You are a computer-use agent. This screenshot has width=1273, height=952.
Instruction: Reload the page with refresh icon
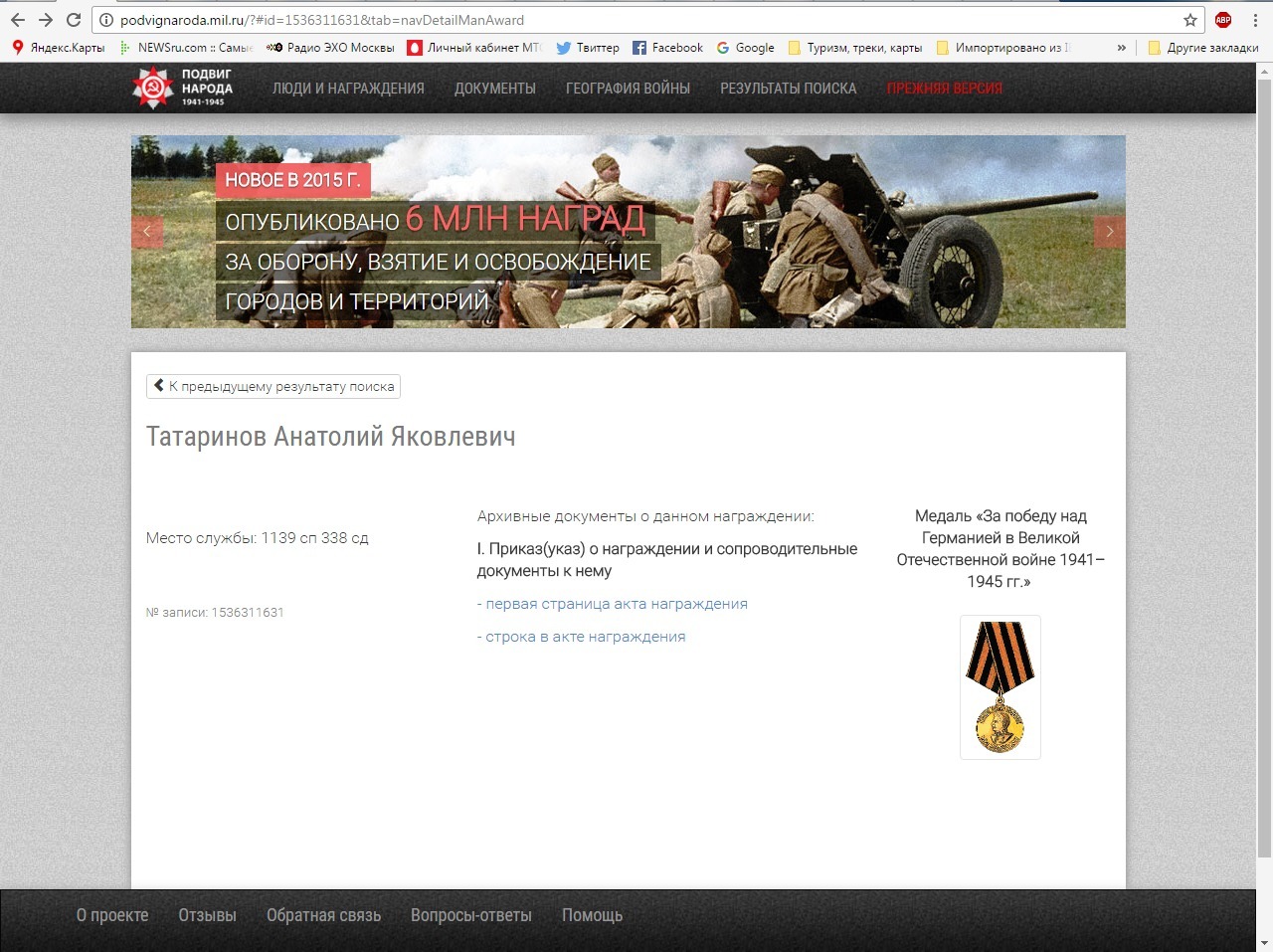74,20
